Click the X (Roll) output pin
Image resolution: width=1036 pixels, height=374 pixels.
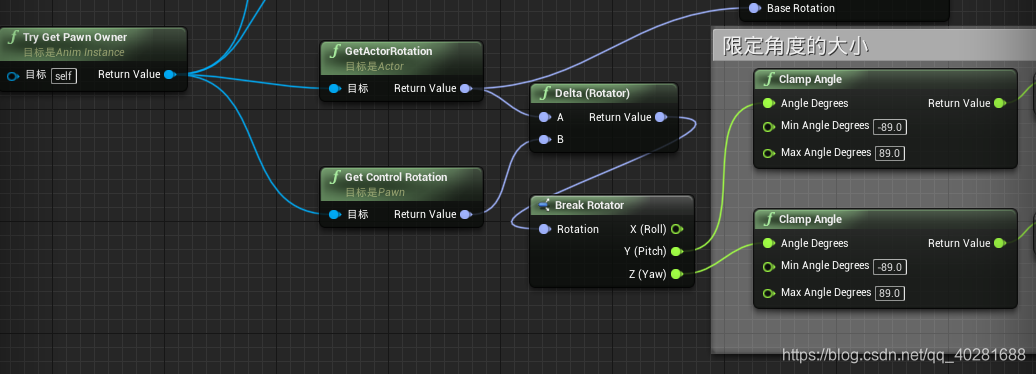click(677, 229)
